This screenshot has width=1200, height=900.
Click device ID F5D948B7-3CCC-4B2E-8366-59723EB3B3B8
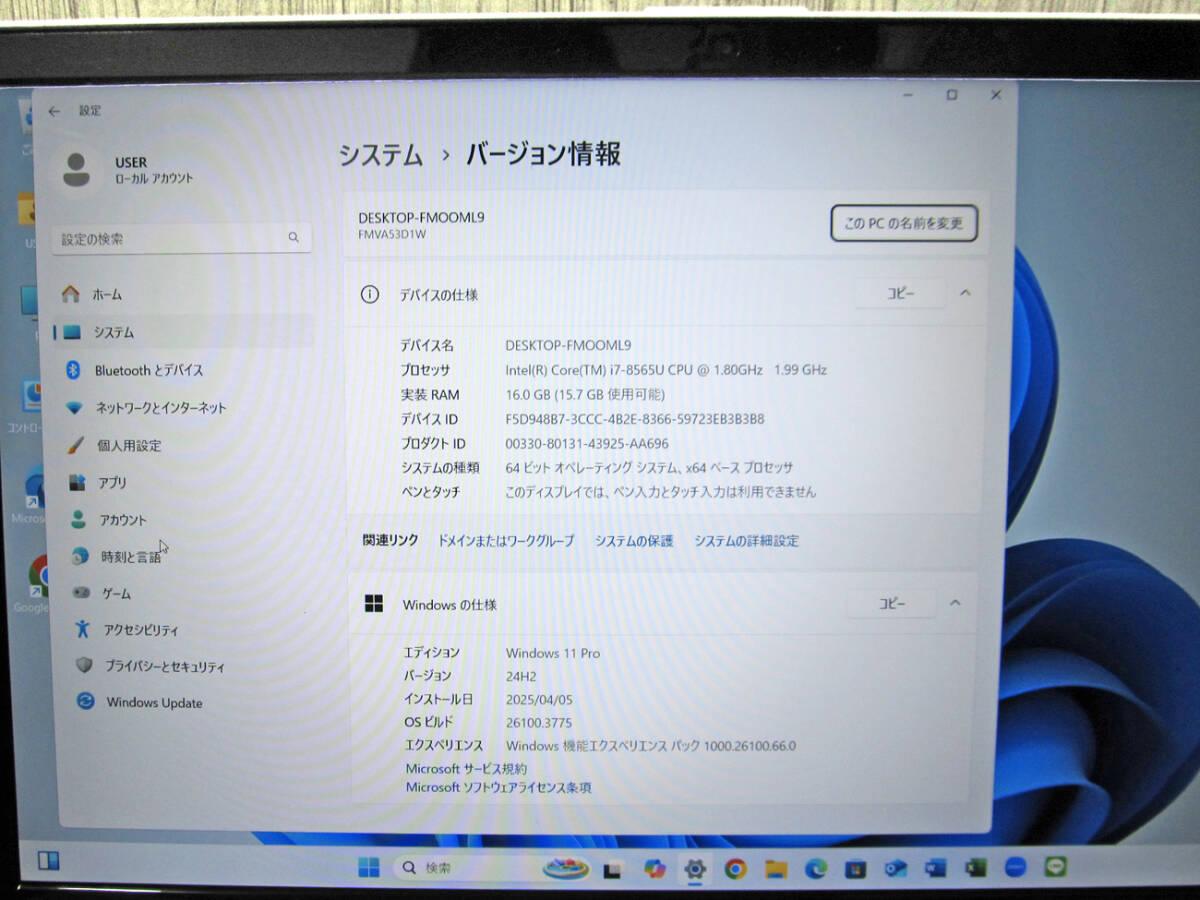click(x=635, y=419)
